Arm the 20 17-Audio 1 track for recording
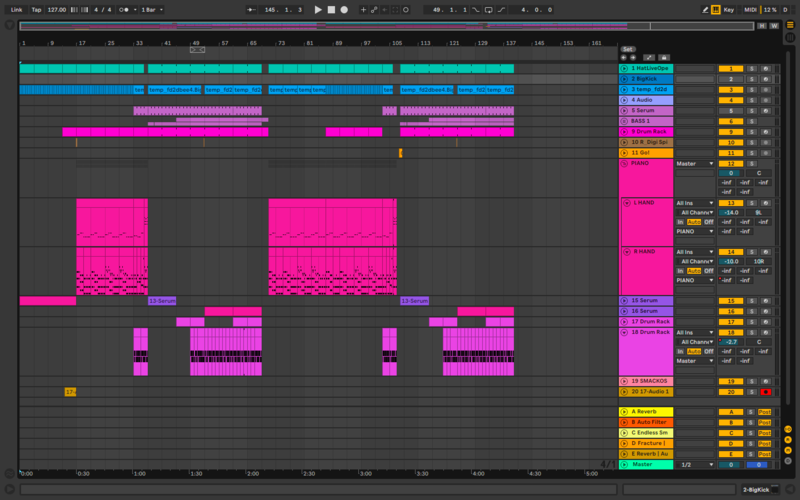 765,392
